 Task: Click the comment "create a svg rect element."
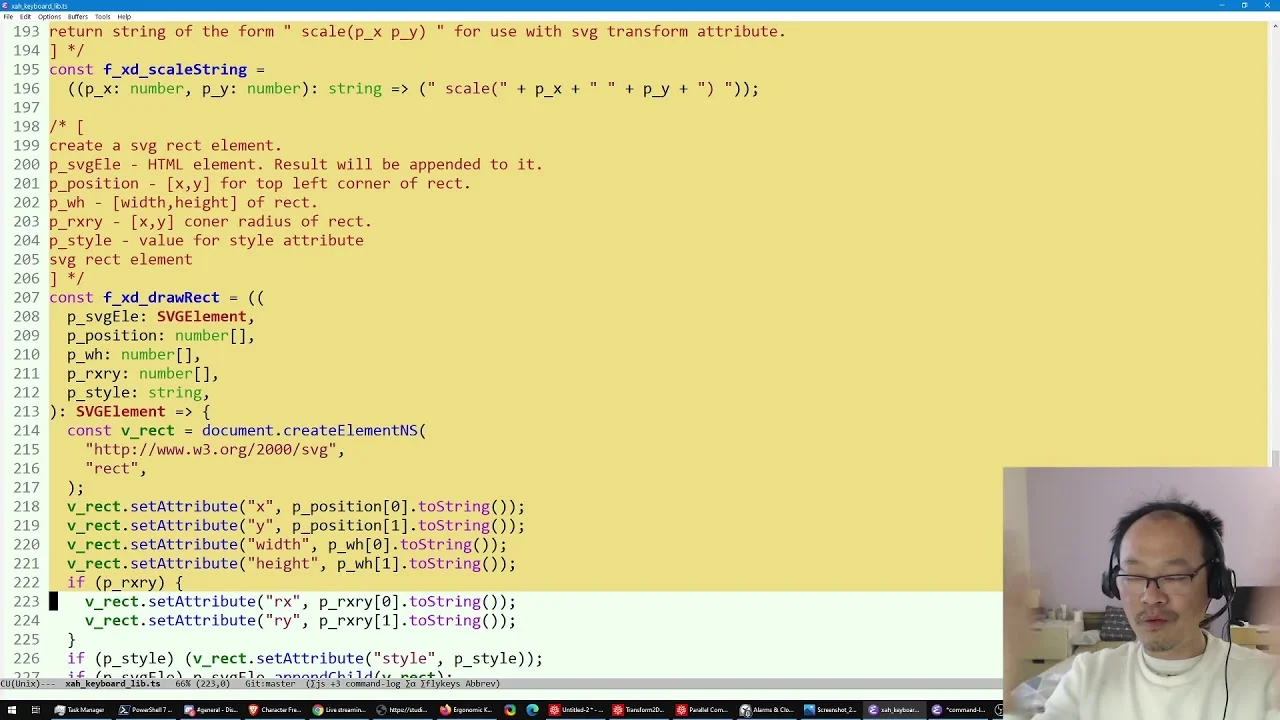click(x=166, y=145)
